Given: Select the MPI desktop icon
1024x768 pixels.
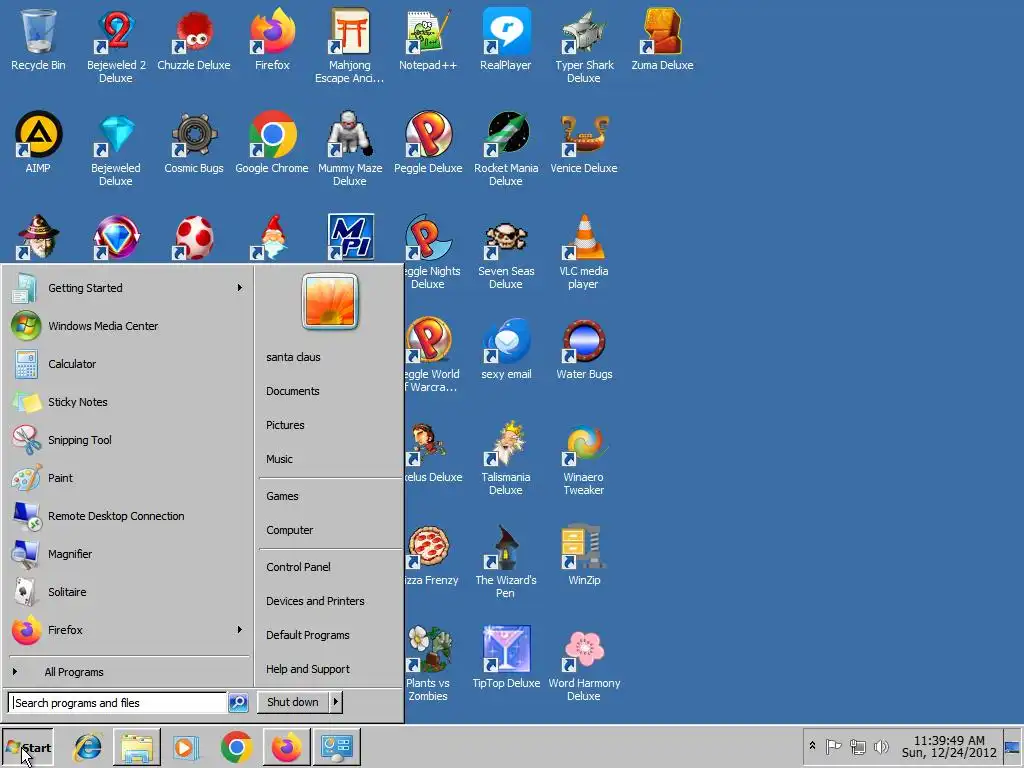Looking at the screenshot, I should [x=351, y=236].
